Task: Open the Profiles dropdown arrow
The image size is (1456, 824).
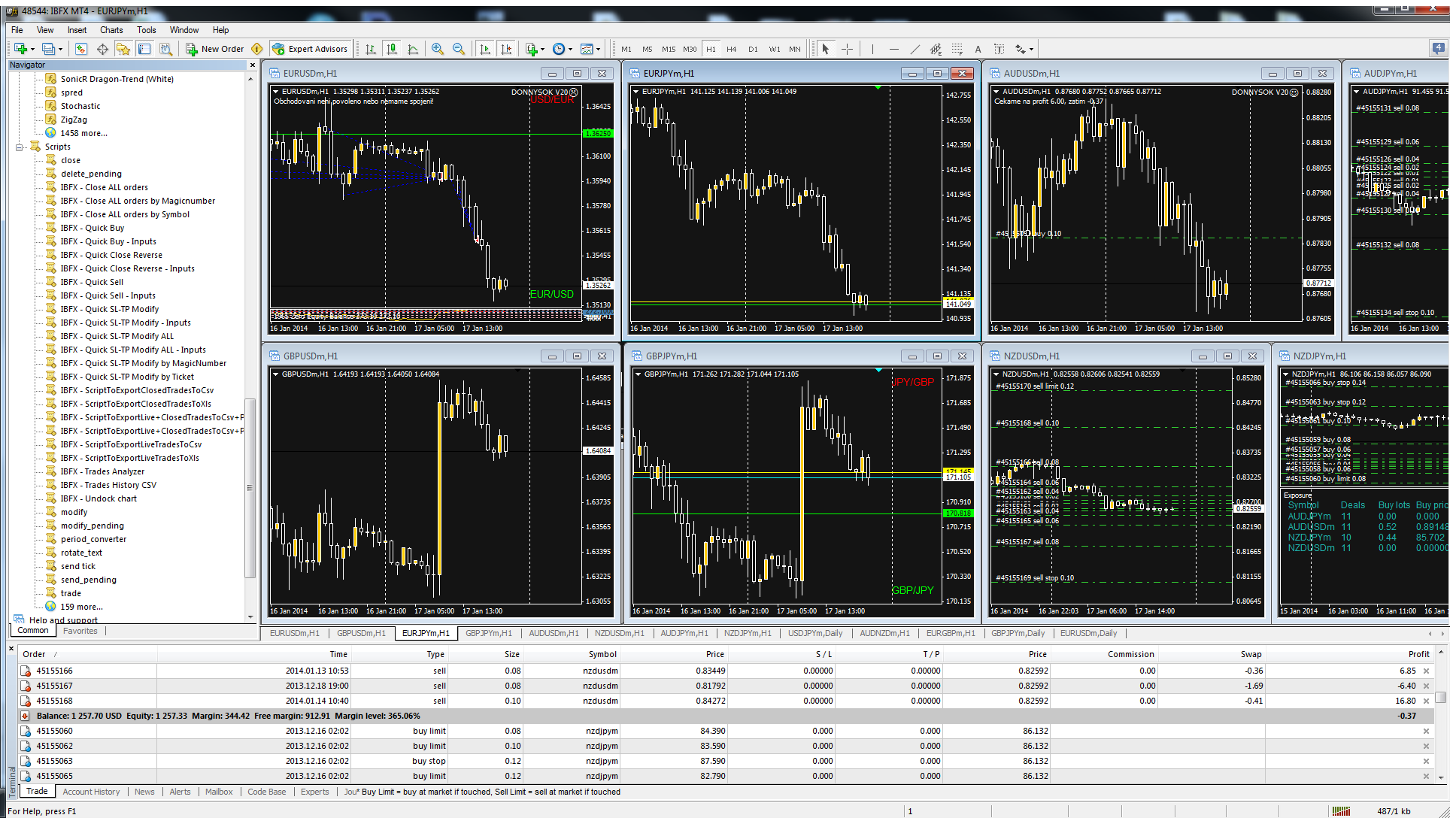Action: [60, 50]
